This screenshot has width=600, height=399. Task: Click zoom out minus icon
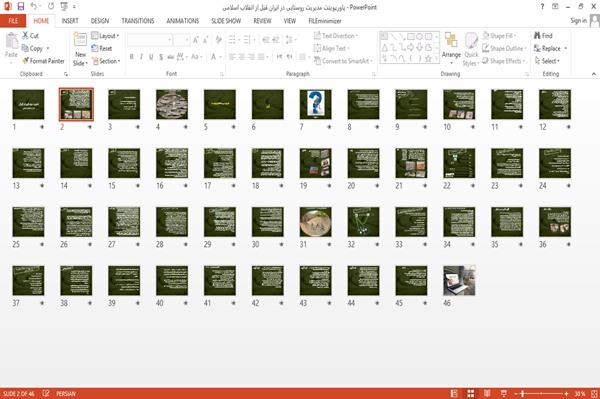516,394
